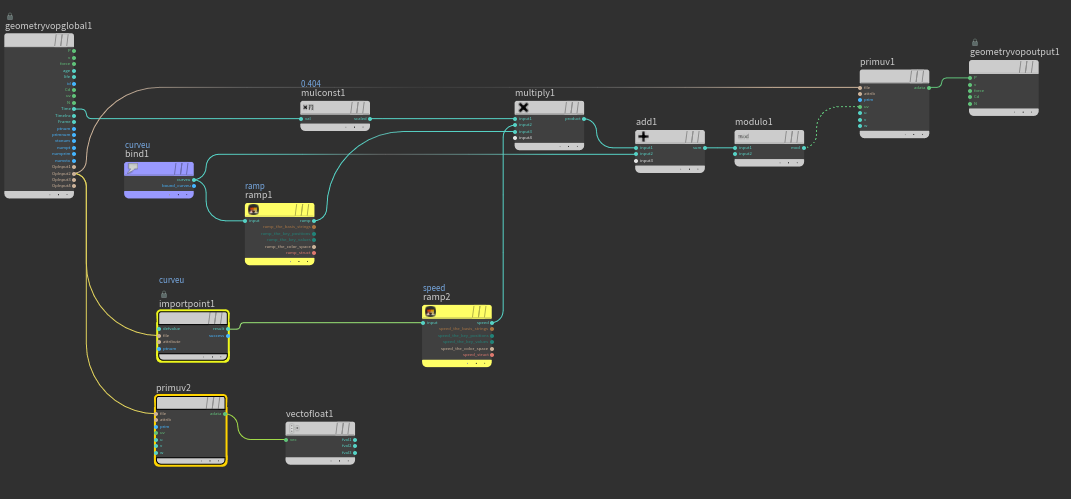The height and width of the screenshot is (499, 1071).
Task: Click the mulconst1 node icon
Action: [x=309, y=108]
